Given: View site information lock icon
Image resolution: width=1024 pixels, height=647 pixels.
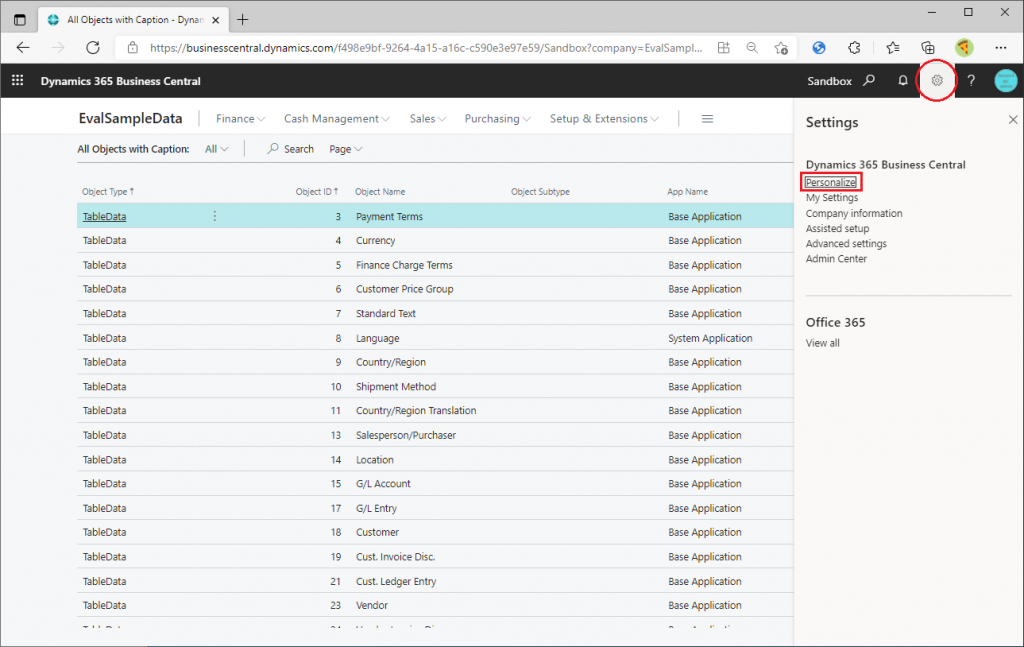Looking at the screenshot, I should click(x=133, y=48).
